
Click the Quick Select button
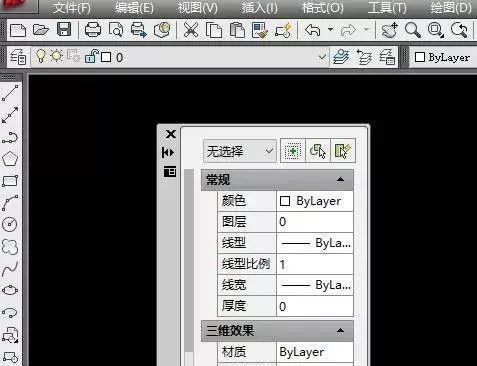343,151
